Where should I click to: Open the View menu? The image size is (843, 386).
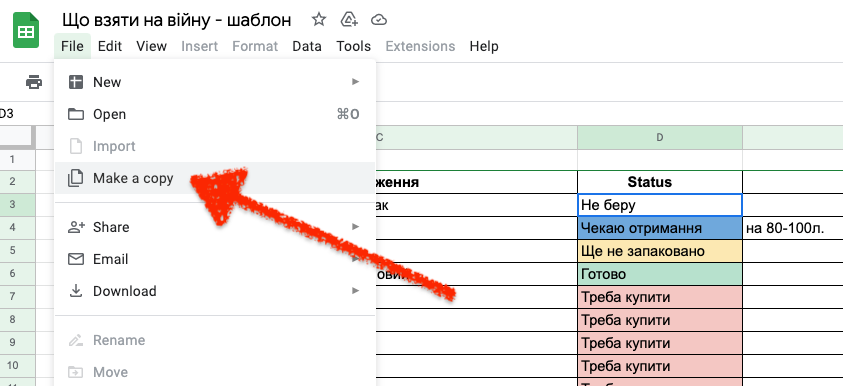tap(151, 46)
